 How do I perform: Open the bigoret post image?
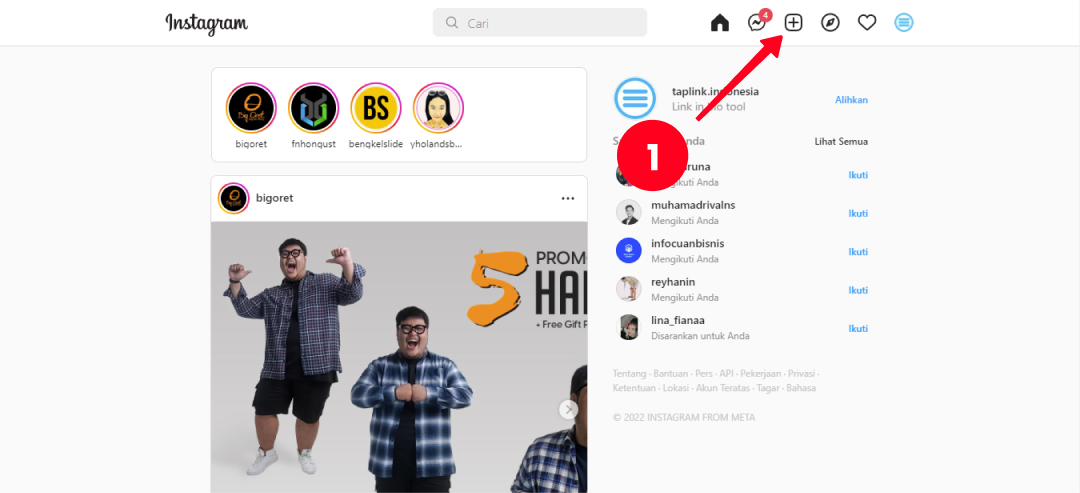click(x=399, y=357)
